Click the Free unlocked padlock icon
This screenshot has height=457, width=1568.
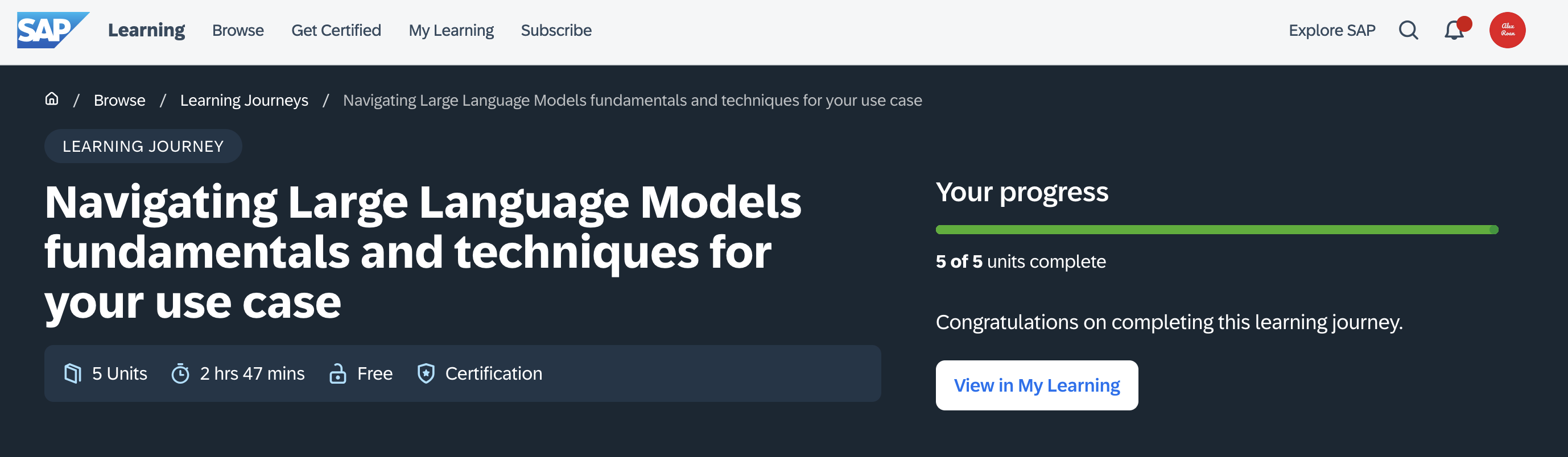tap(337, 373)
